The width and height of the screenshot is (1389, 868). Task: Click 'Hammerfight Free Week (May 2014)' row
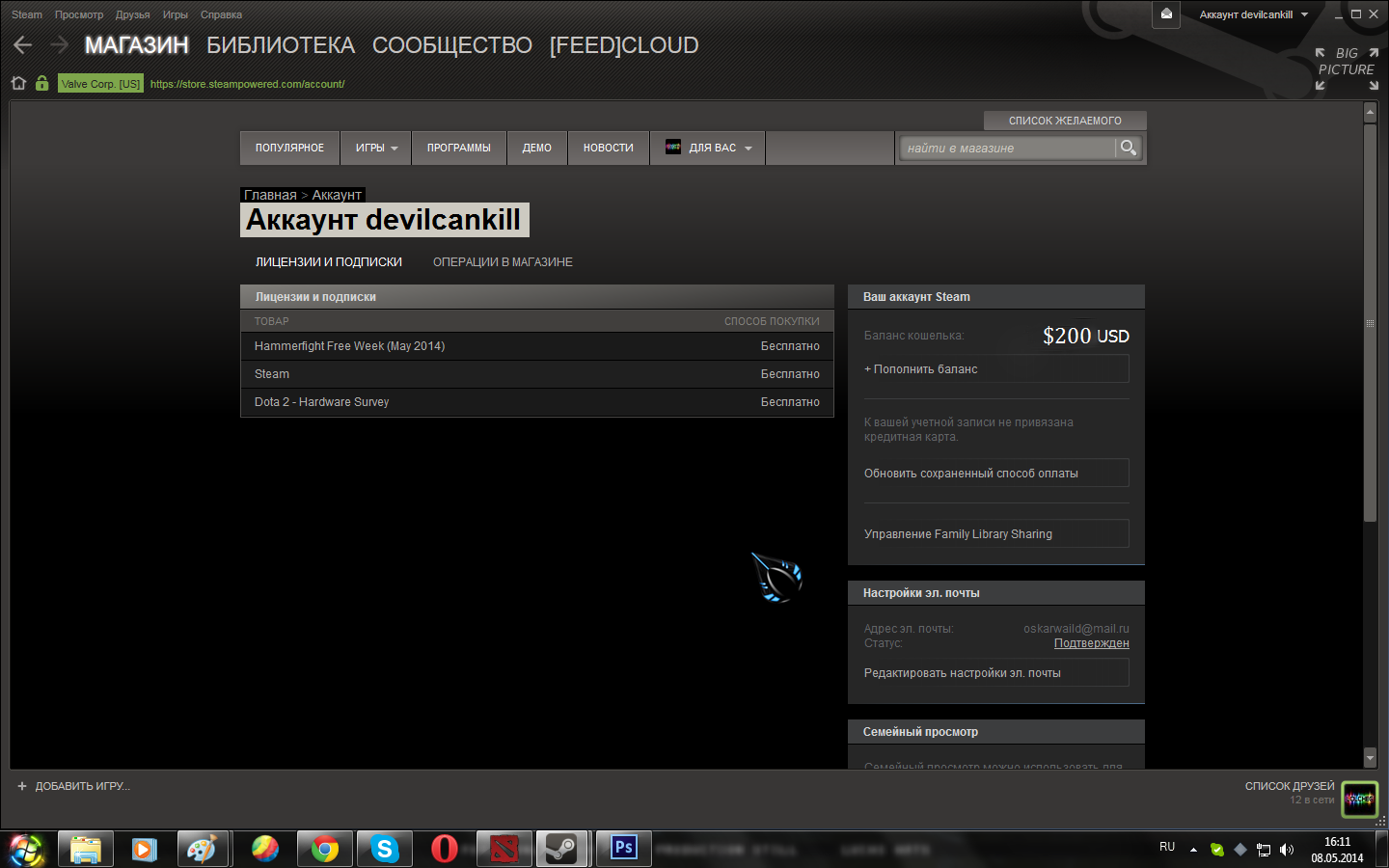coord(537,346)
